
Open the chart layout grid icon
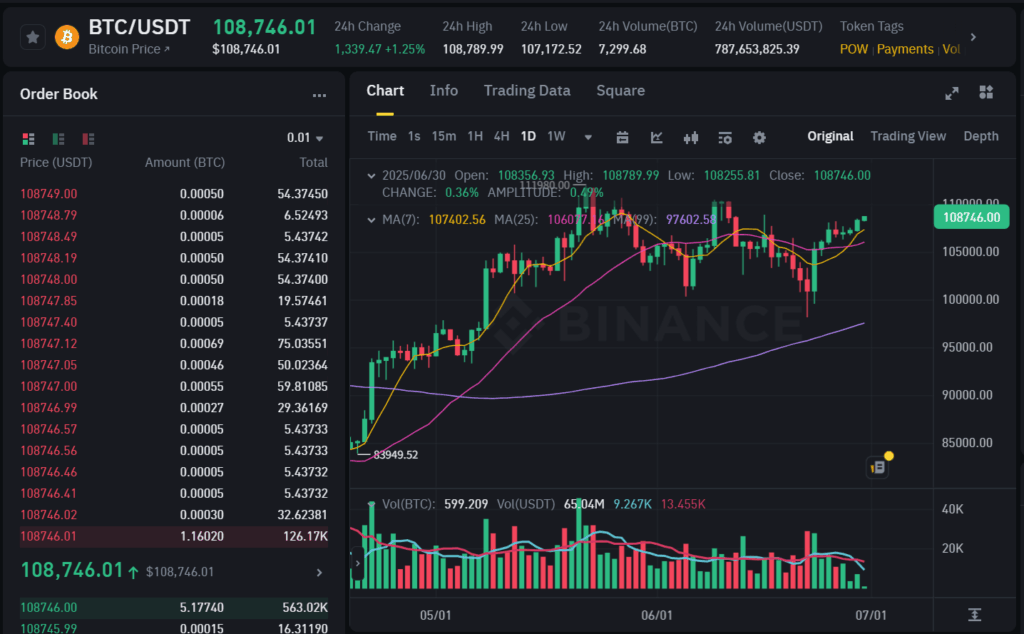click(x=986, y=92)
